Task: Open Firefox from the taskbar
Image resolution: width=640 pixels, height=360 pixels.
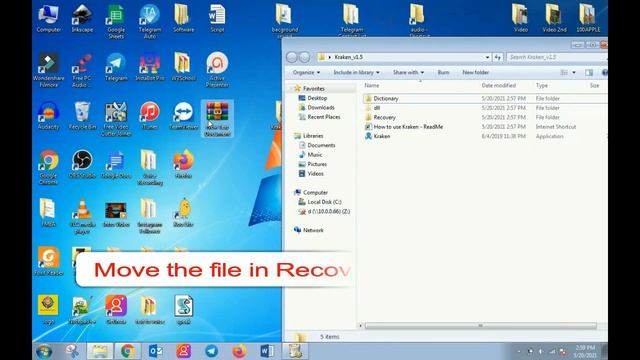Action: [x=239, y=351]
